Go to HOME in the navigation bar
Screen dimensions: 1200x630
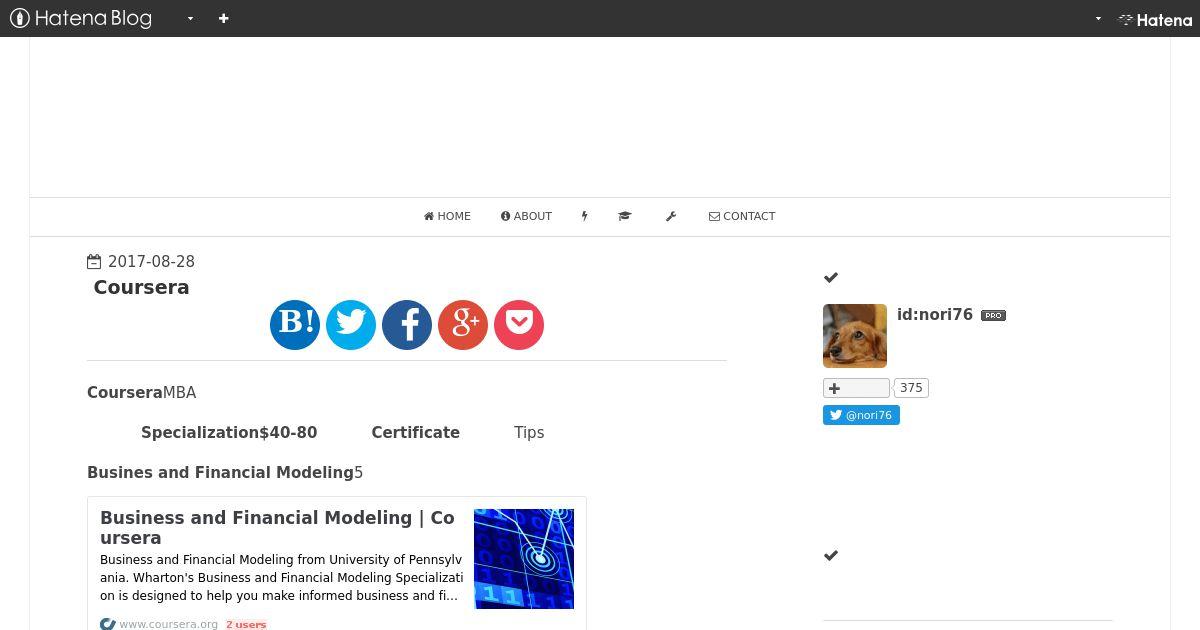point(447,216)
